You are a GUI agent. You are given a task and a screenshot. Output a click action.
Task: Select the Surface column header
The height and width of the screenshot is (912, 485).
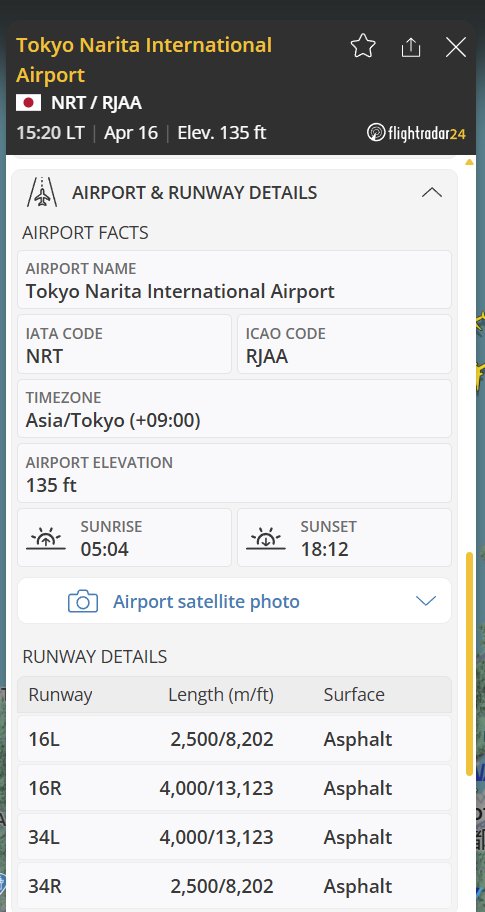click(354, 694)
